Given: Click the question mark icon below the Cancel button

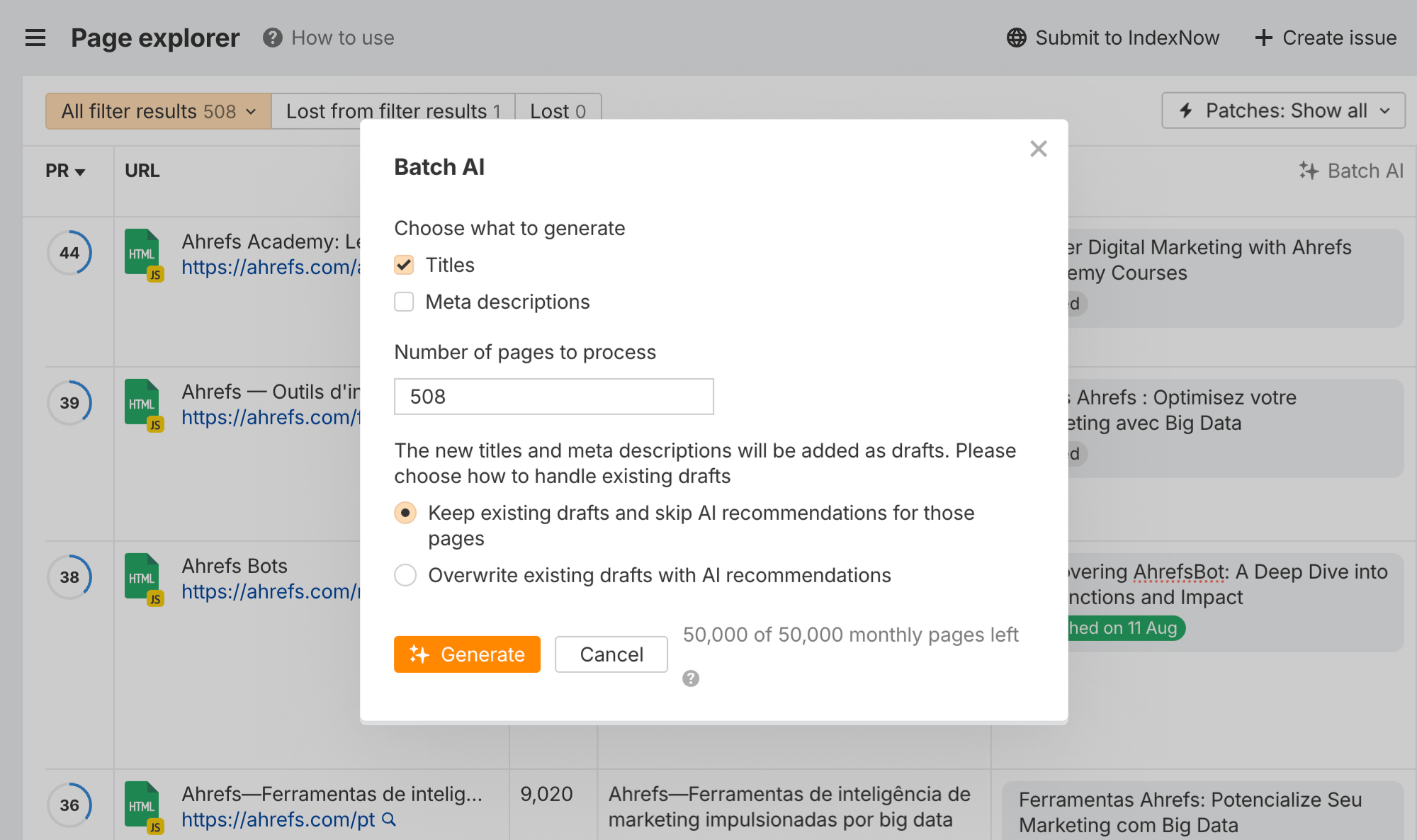Looking at the screenshot, I should click(691, 679).
